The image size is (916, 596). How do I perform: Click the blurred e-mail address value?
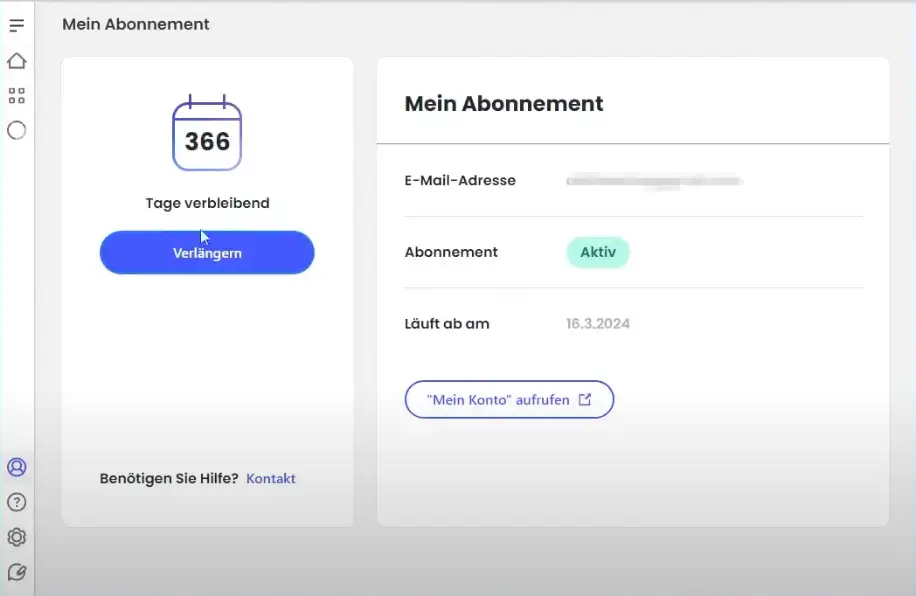(x=654, y=181)
